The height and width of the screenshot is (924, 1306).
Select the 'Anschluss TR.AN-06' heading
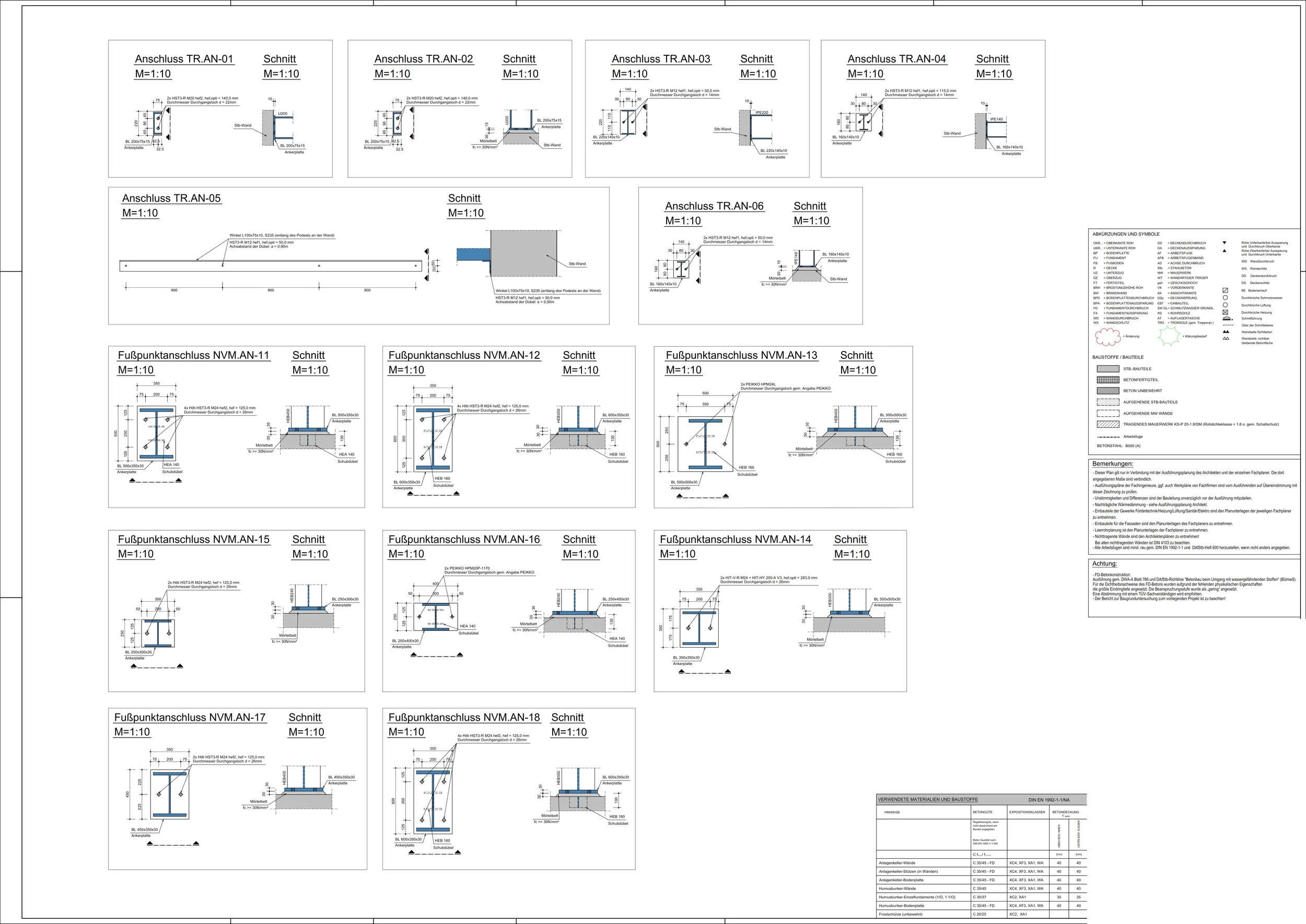pyautogui.click(x=714, y=206)
